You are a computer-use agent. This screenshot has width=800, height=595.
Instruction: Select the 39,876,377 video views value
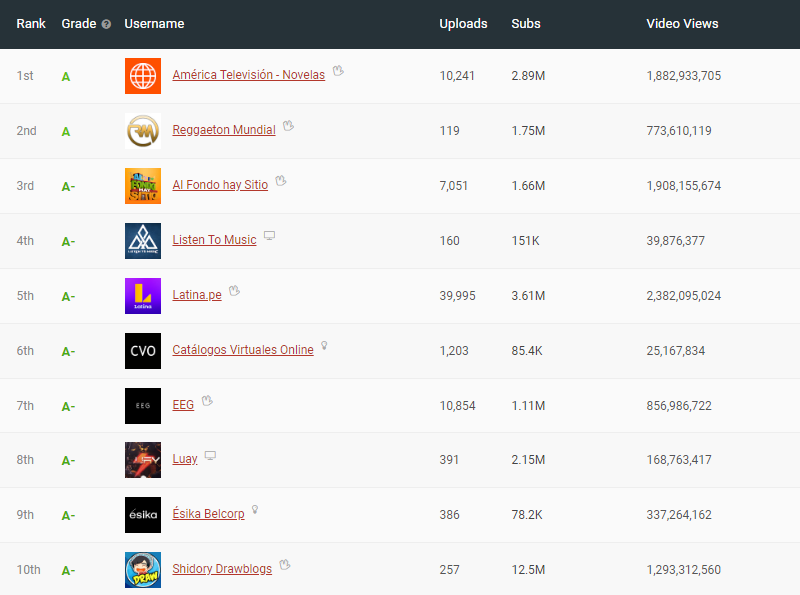click(x=676, y=241)
